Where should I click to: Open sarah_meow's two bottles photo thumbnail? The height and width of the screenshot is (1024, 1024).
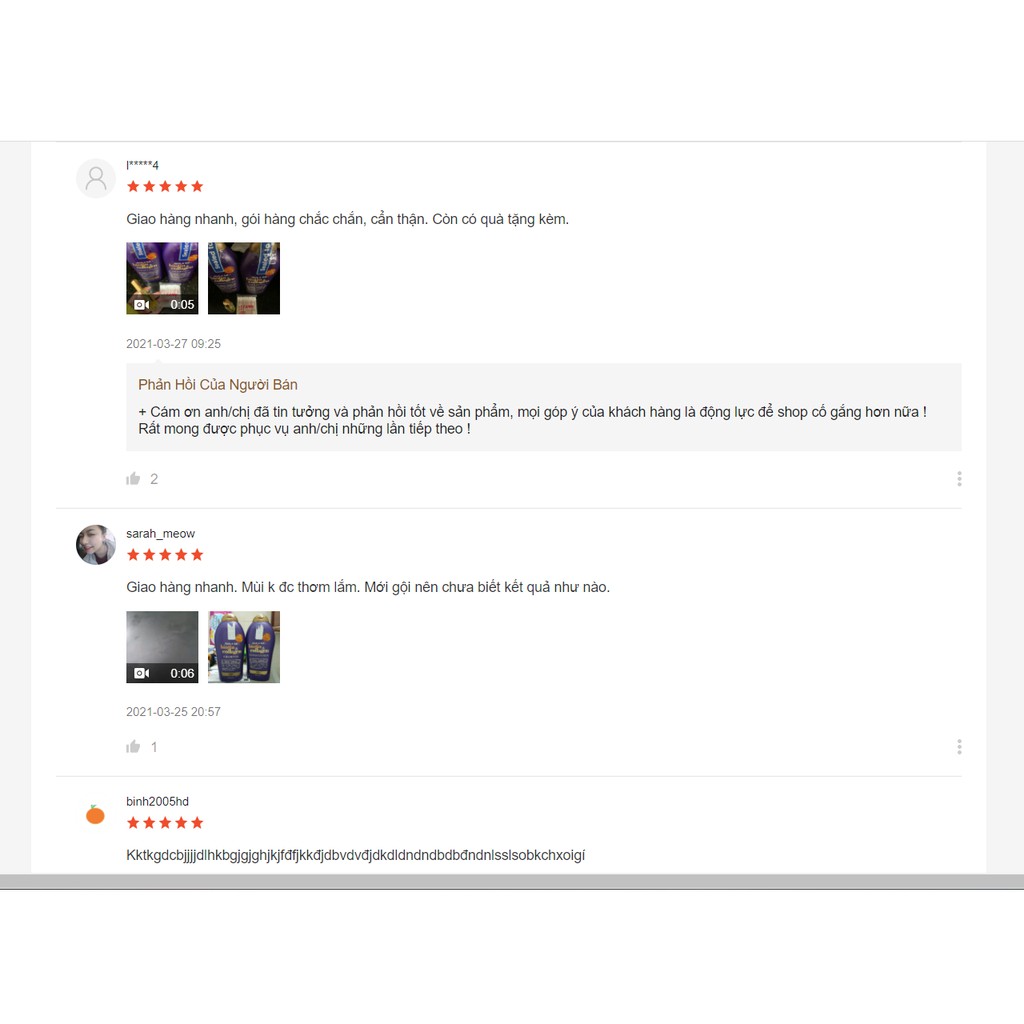click(x=244, y=647)
